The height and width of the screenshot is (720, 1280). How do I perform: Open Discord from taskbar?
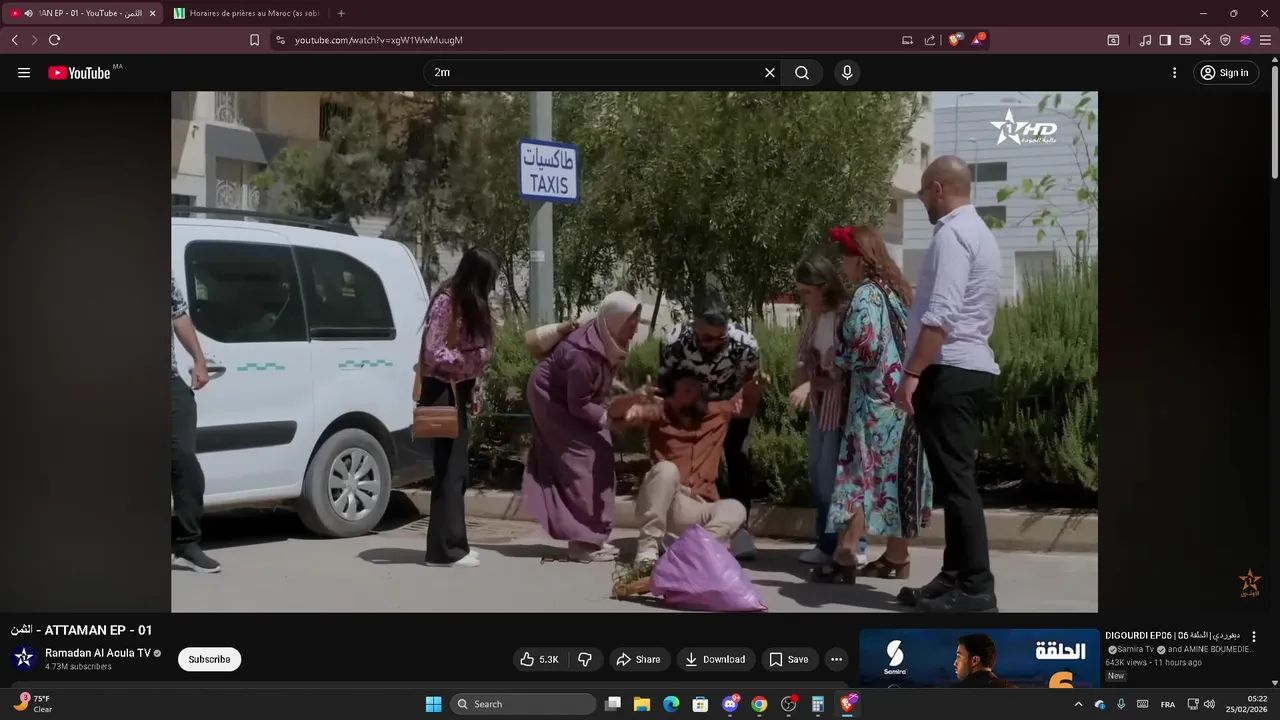click(x=730, y=704)
